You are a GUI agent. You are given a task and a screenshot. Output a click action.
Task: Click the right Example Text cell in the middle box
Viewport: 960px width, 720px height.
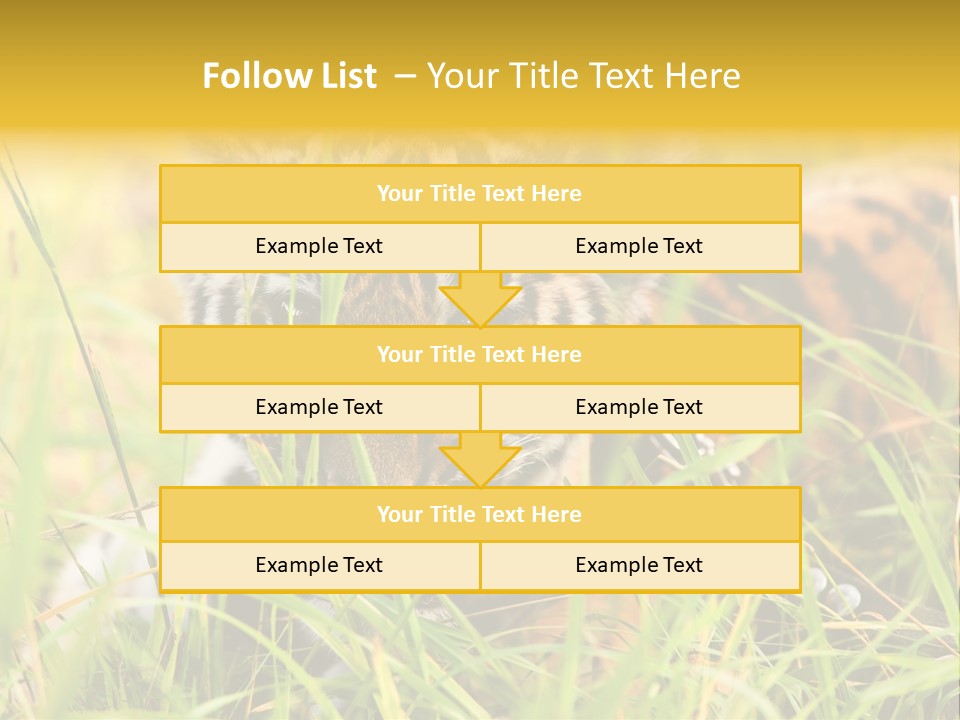point(639,407)
